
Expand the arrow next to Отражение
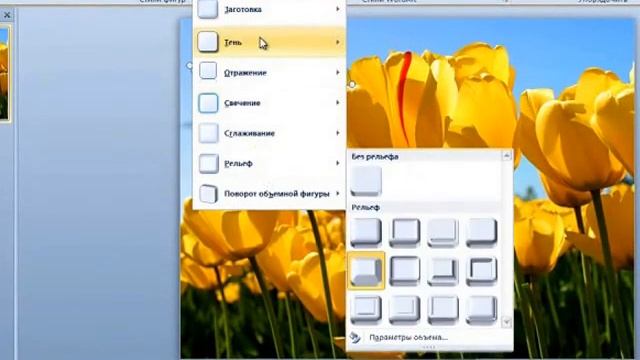click(338, 72)
